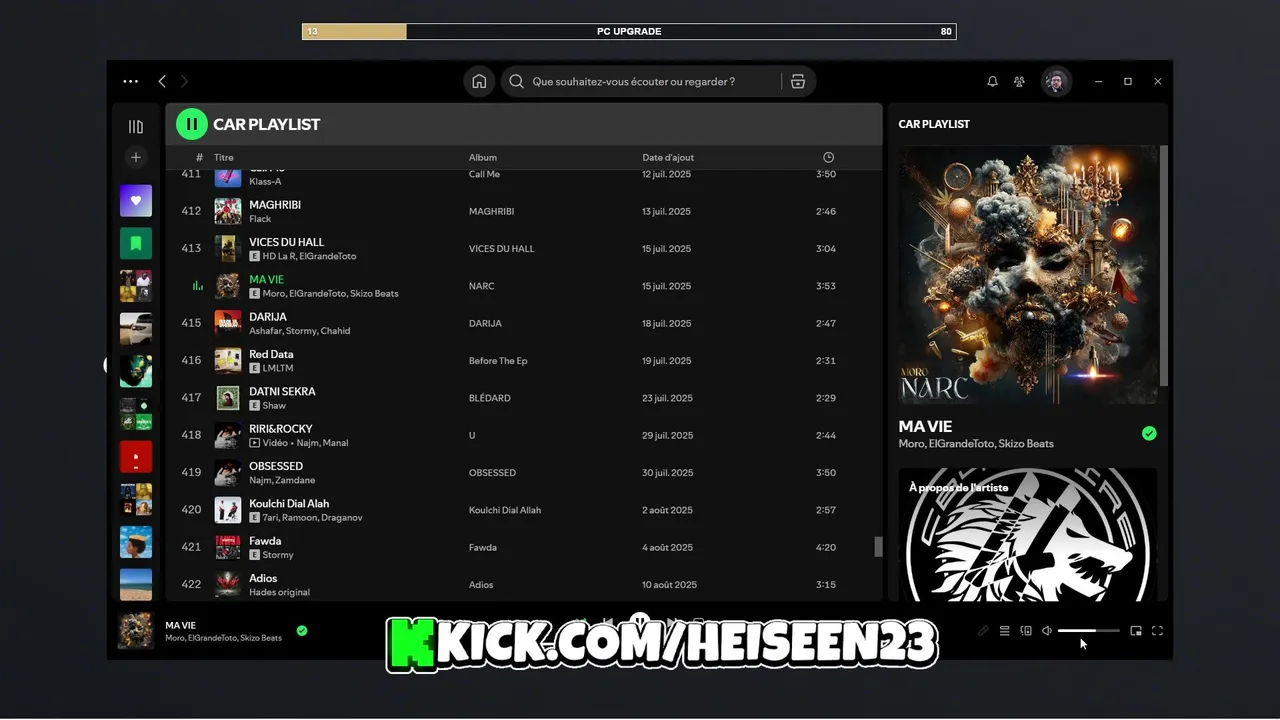Open the green bookmark Your Episodes item
Image resolution: width=1280 pixels, height=720 pixels.
point(136,243)
